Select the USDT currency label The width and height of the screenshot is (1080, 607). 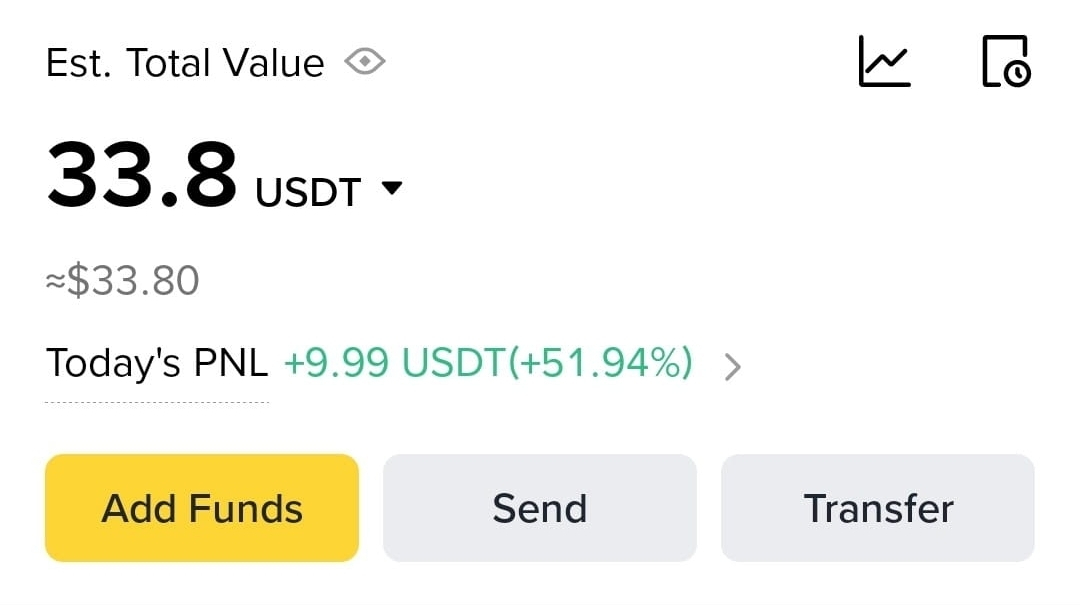pyautogui.click(x=308, y=192)
